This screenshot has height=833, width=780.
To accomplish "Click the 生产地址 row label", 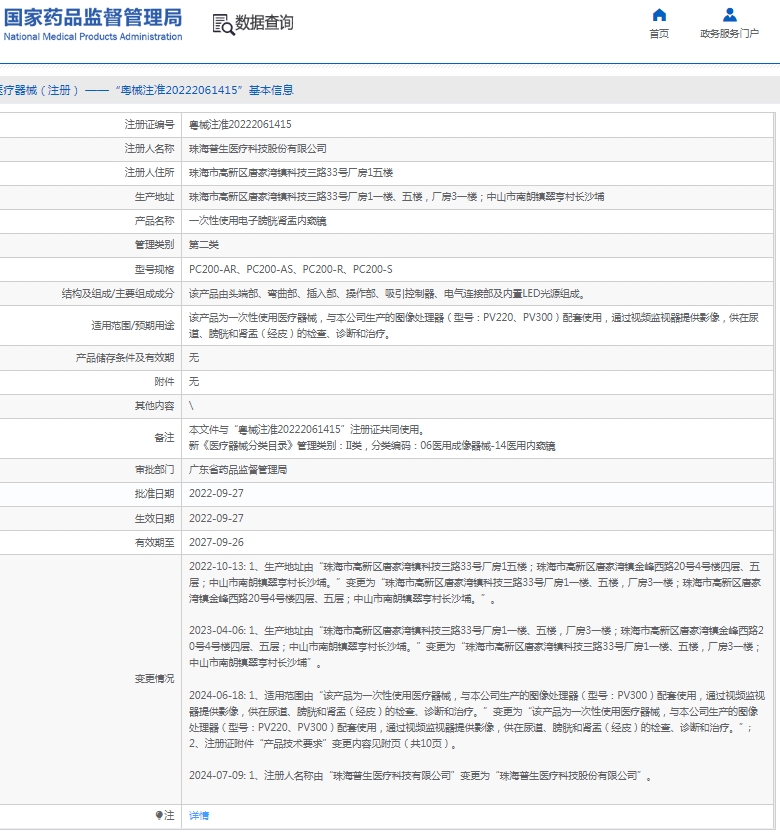I will point(154,197).
